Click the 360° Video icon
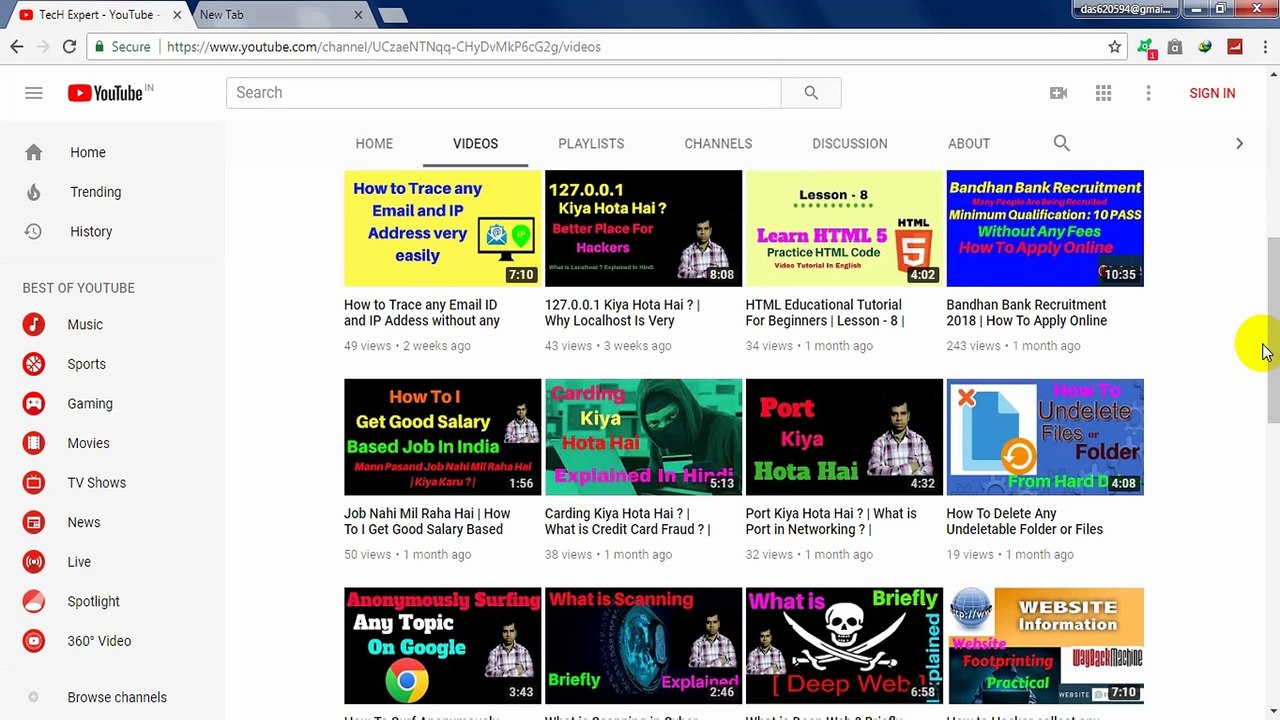Image resolution: width=1280 pixels, height=720 pixels. point(34,641)
